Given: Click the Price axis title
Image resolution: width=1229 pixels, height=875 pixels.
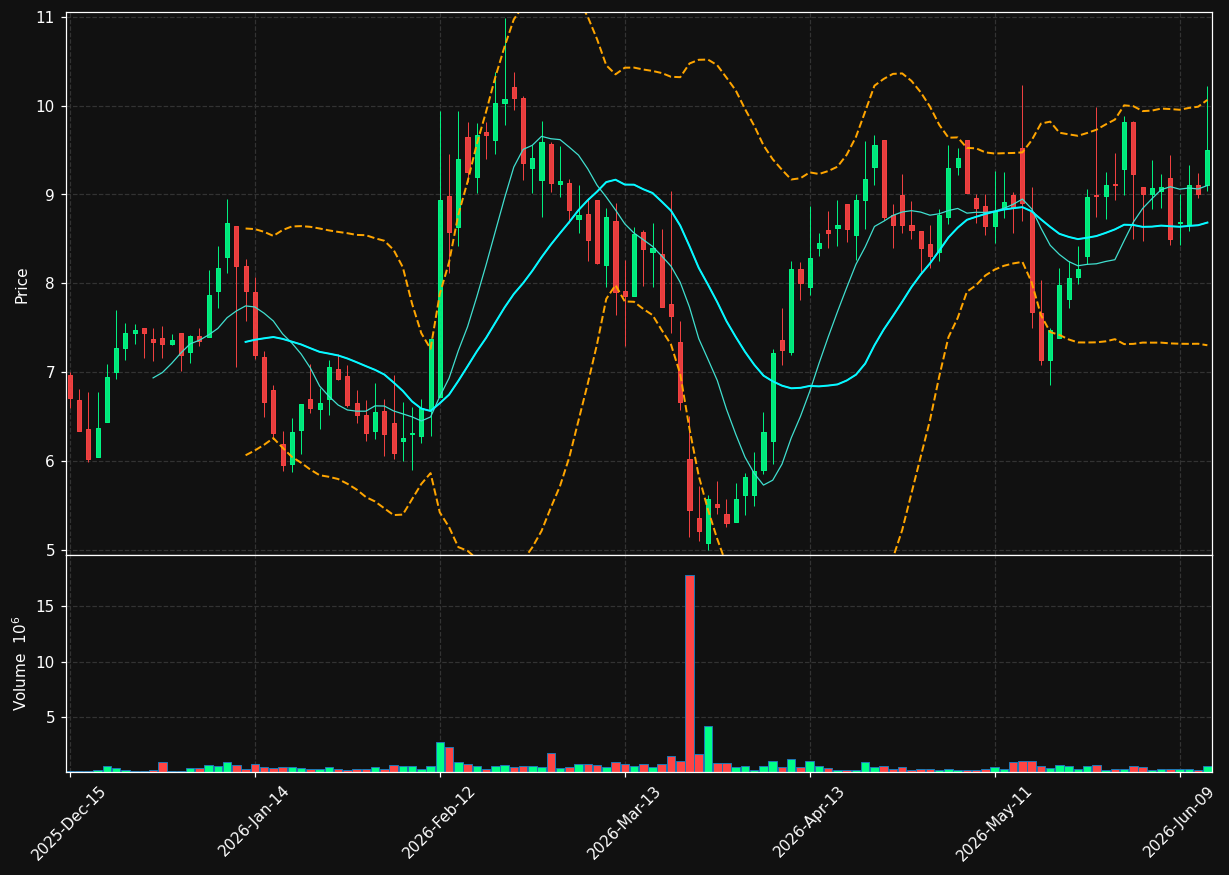Looking at the screenshot, I should click(x=22, y=284).
